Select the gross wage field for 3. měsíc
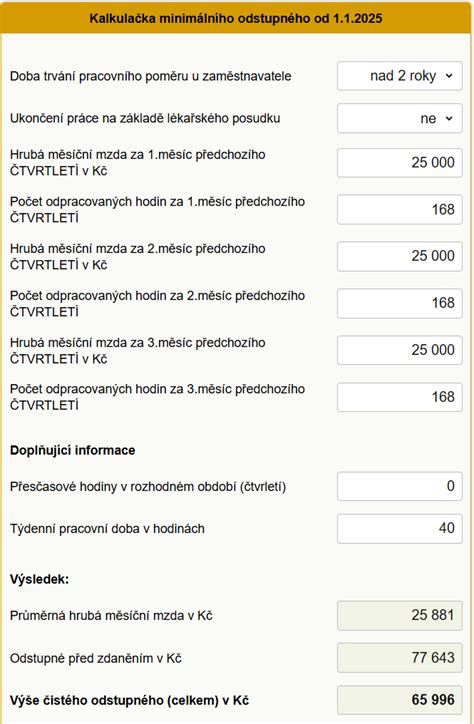Image resolution: width=474 pixels, height=724 pixels. tap(400, 350)
